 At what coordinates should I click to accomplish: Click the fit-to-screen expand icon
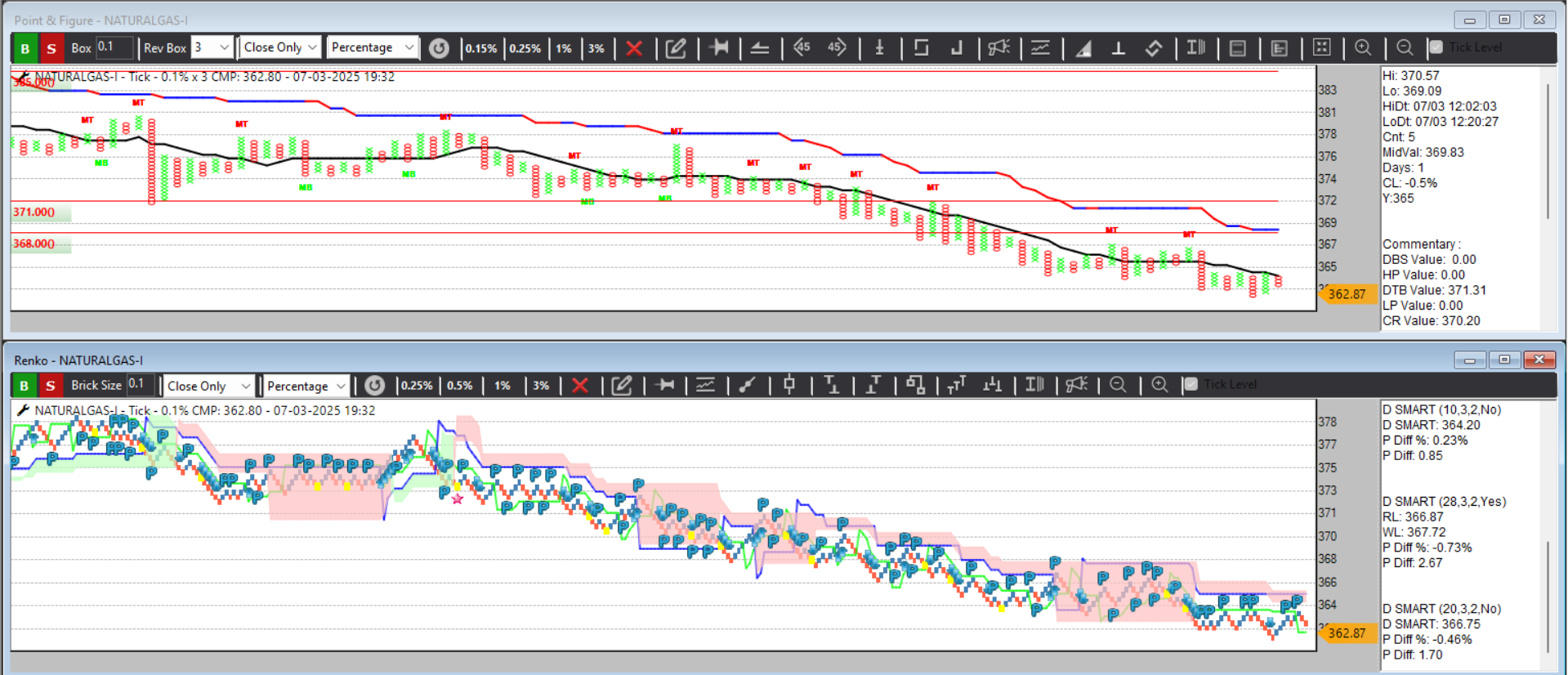[x=1321, y=47]
